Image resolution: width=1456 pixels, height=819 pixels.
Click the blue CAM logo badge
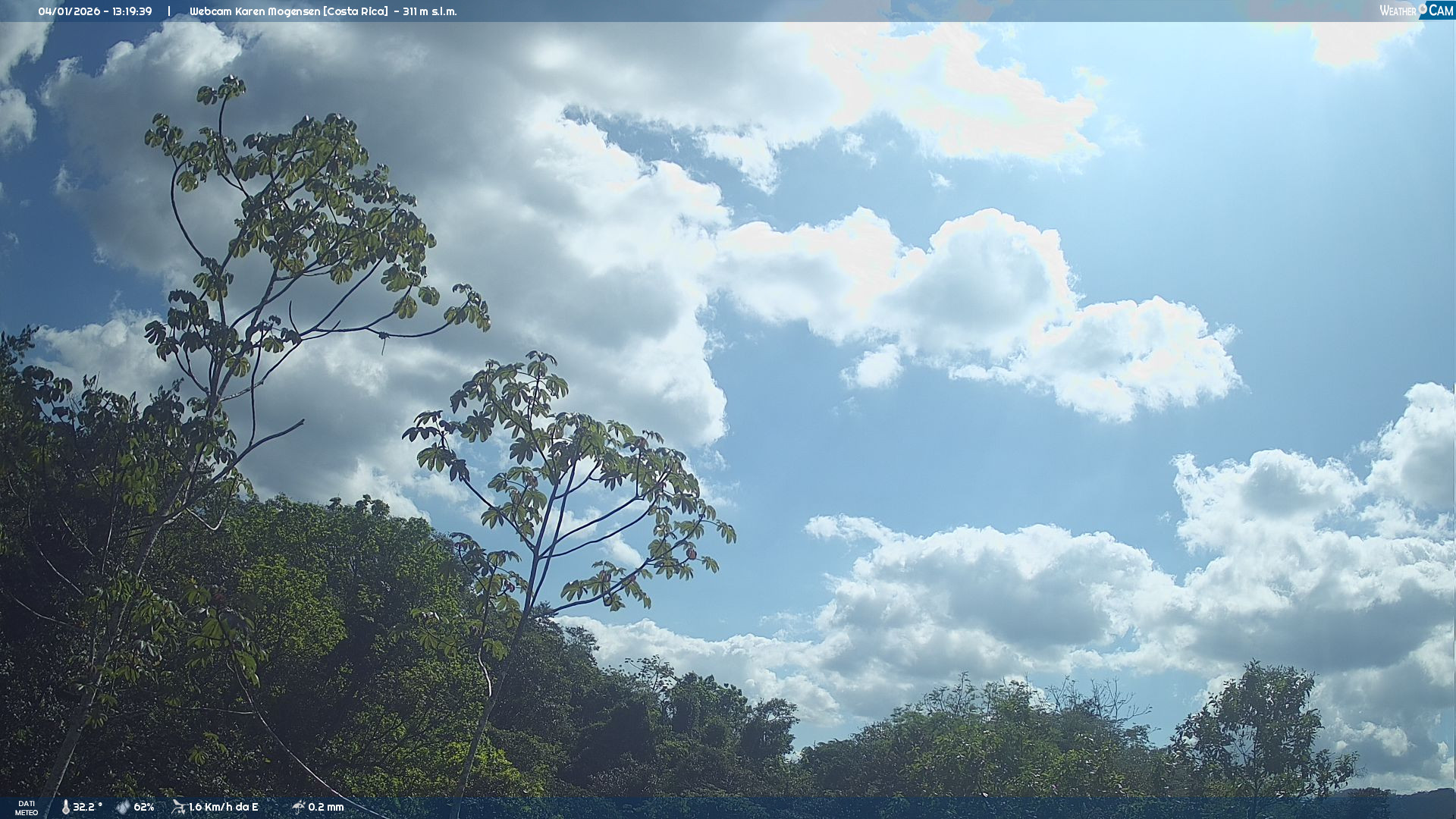pyautogui.click(x=1441, y=11)
